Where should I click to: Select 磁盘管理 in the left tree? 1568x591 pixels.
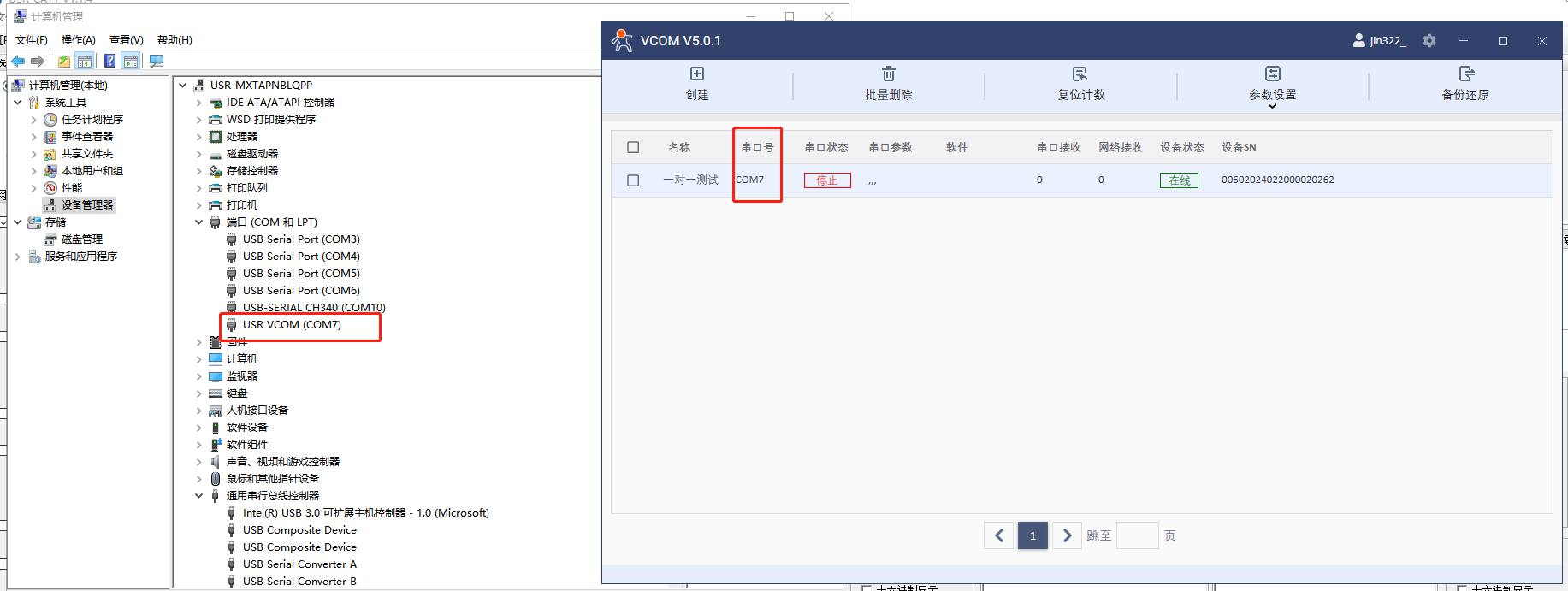pyautogui.click(x=81, y=239)
